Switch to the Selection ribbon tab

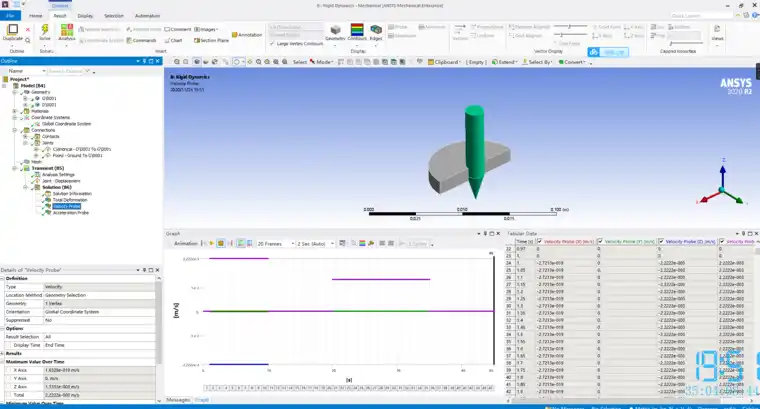(x=114, y=16)
